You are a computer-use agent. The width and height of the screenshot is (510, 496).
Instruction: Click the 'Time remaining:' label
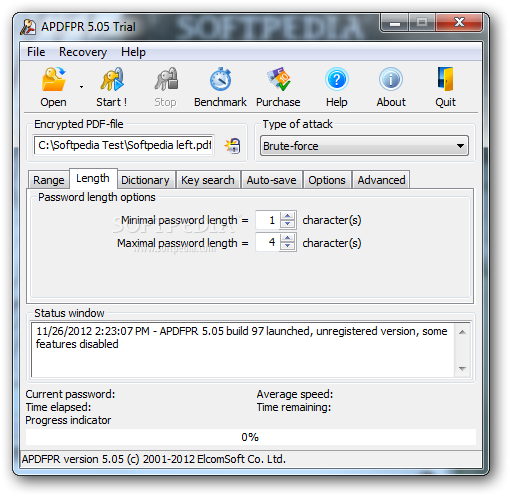click(294, 407)
